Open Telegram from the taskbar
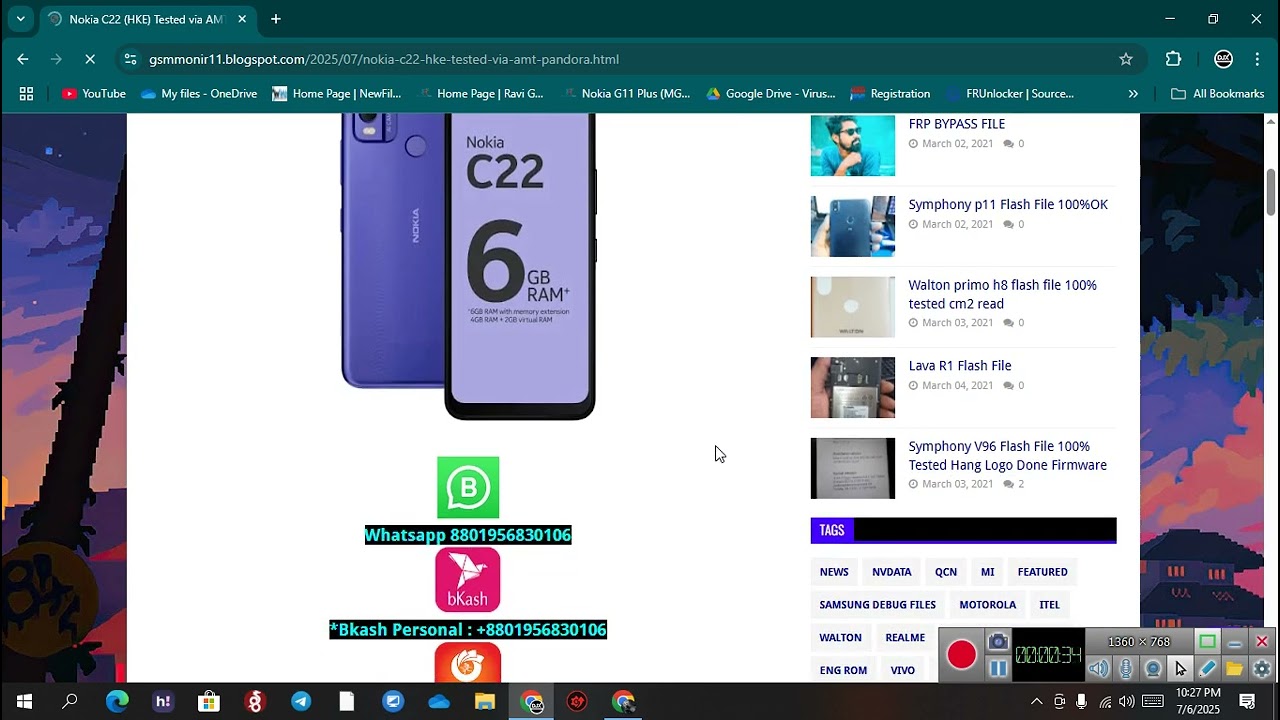Screen dimensions: 1280x720 click(x=301, y=701)
